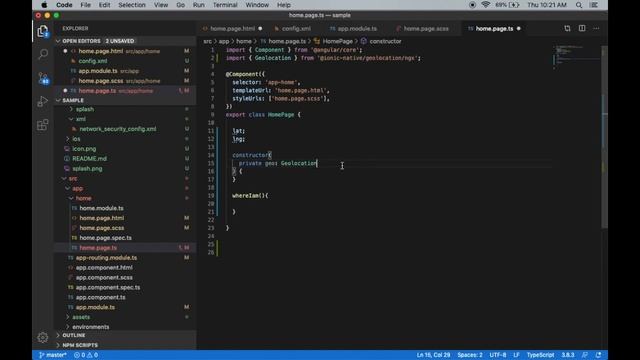Open the errors and warnings status item

(86, 355)
